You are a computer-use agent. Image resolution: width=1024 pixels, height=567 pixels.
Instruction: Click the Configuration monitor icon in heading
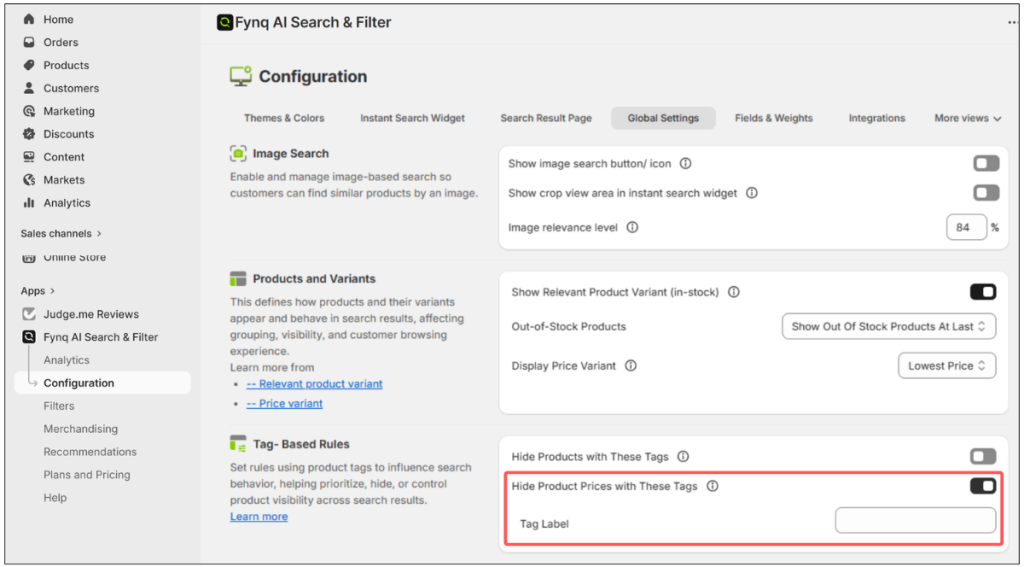click(x=241, y=76)
